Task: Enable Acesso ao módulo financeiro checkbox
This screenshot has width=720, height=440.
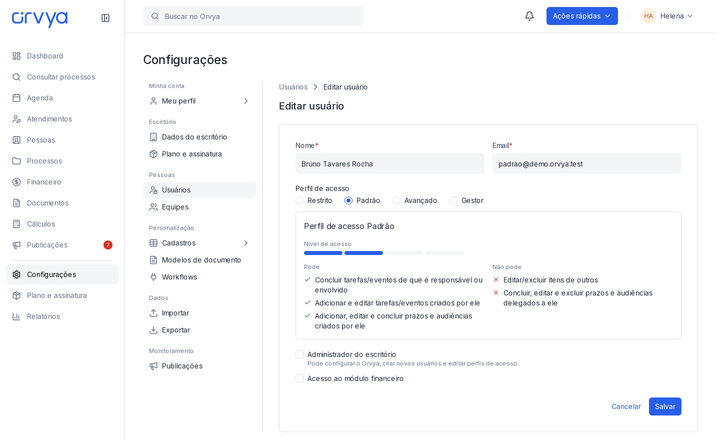Action: click(299, 378)
